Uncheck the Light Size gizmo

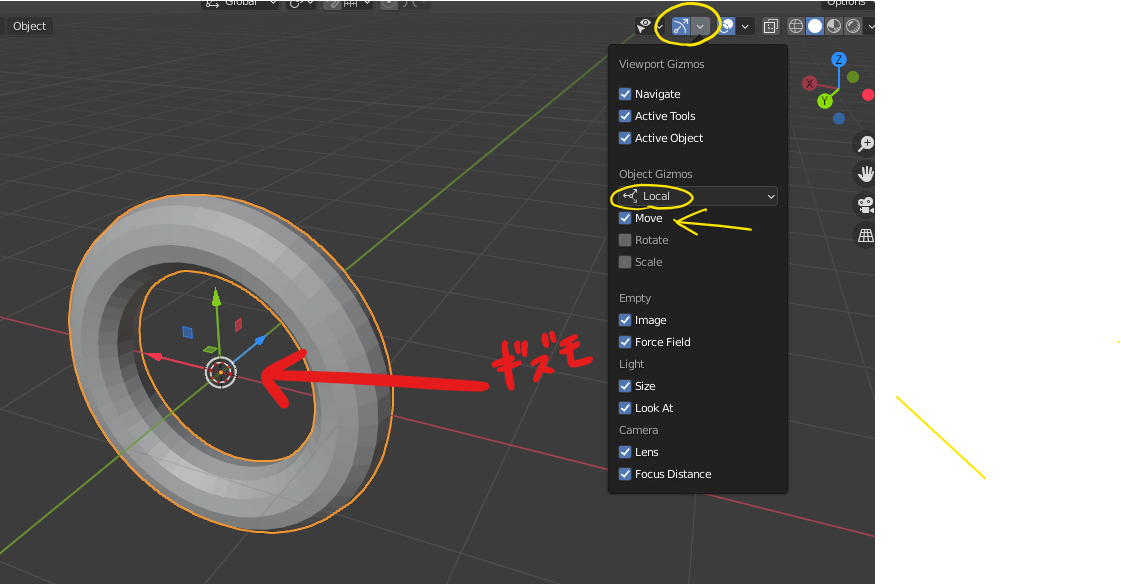point(625,386)
